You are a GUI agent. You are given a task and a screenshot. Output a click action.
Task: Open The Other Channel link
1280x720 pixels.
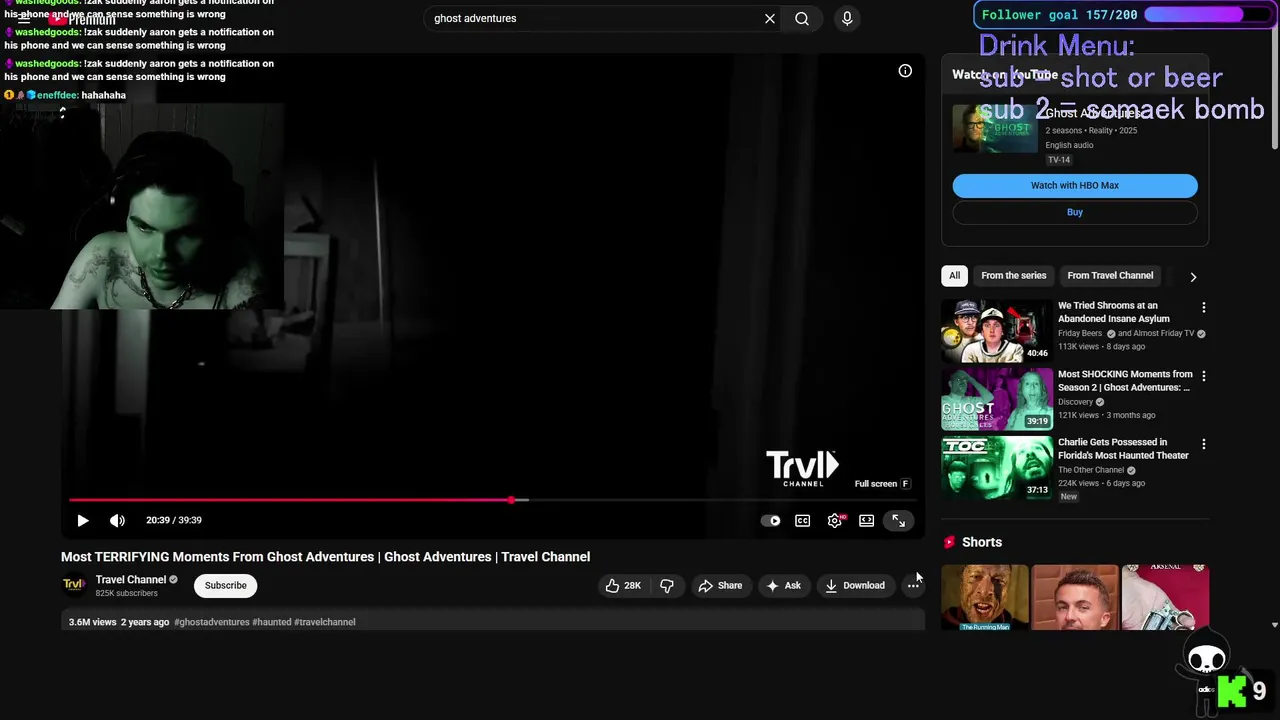pyautogui.click(x=1091, y=470)
